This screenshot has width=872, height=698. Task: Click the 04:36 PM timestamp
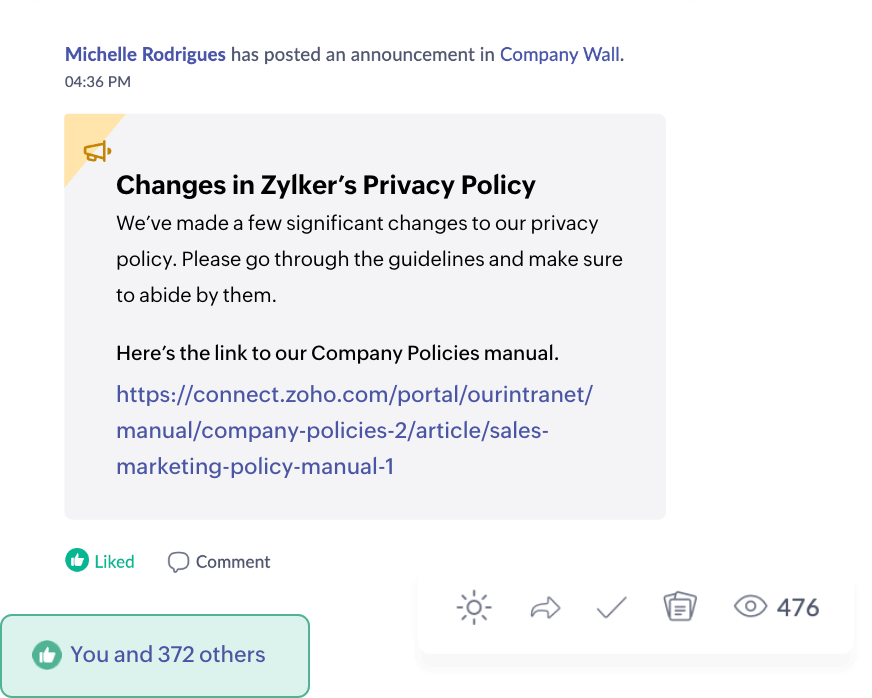(x=98, y=82)
